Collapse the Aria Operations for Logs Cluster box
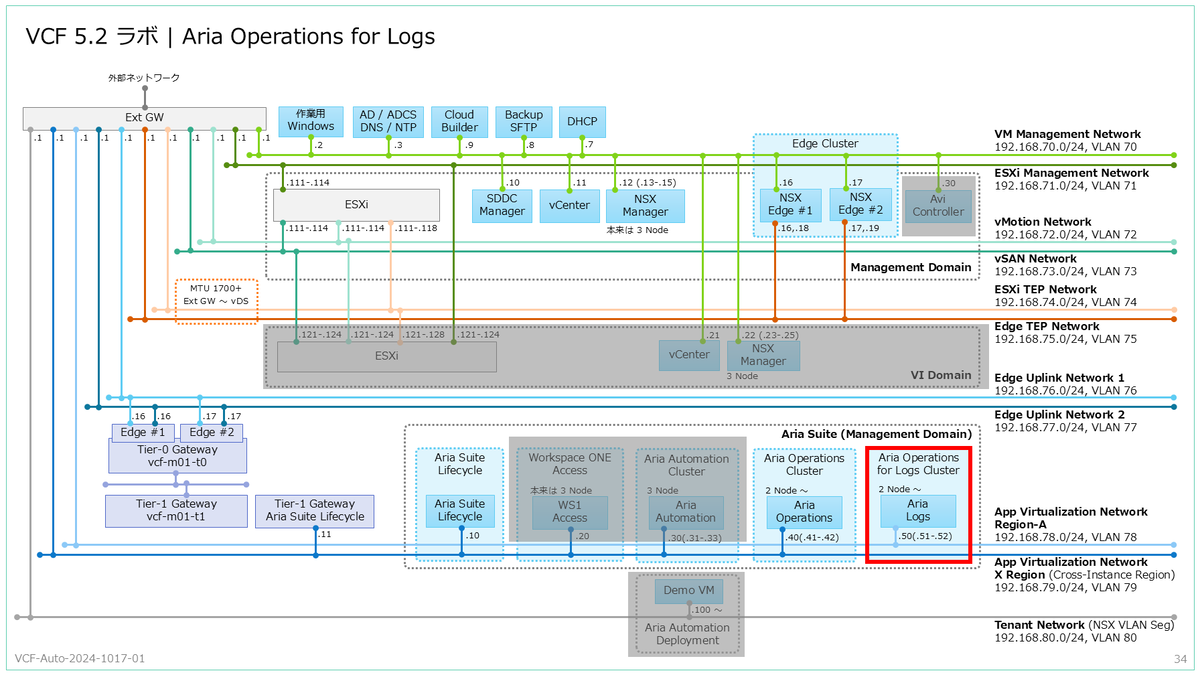Screen dimensions: 1200x675 [918, 464]
